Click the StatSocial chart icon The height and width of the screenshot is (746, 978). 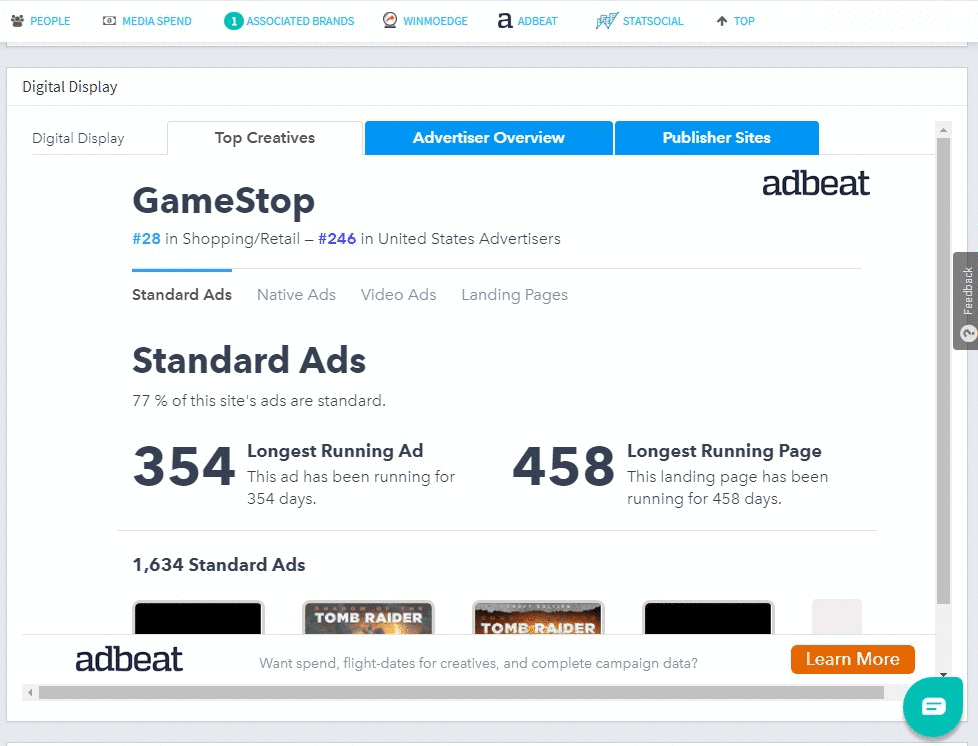[606, 21]
